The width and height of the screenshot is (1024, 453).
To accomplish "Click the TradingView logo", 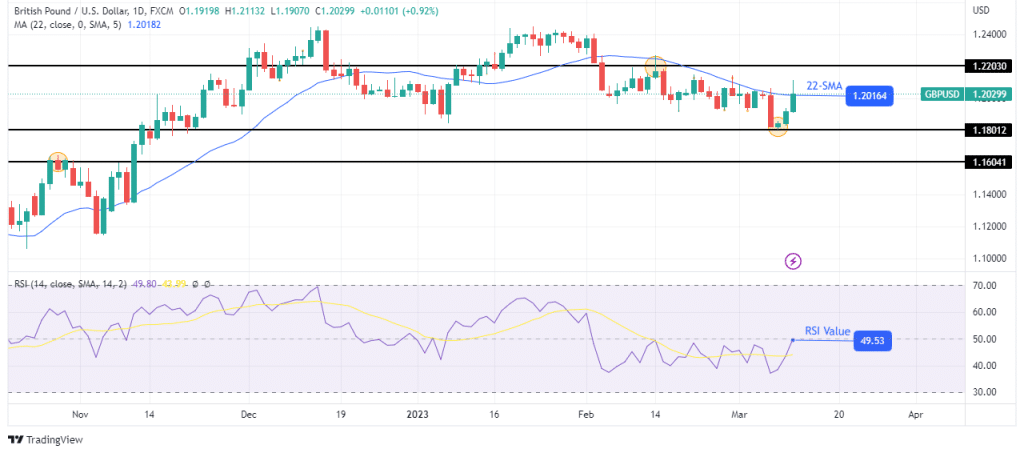I will point(46,439).
